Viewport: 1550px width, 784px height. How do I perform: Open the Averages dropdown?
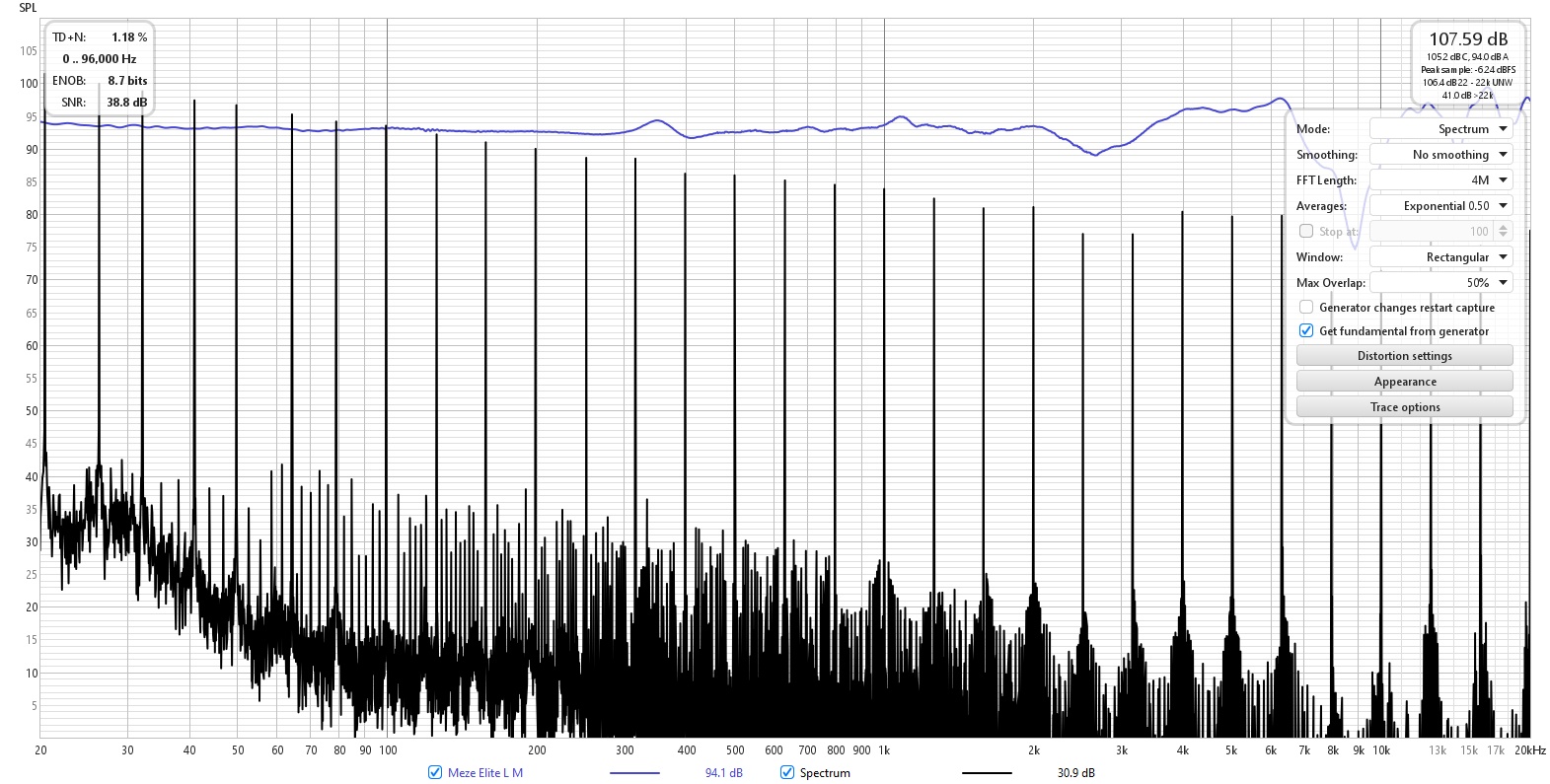click(1440, 206)
